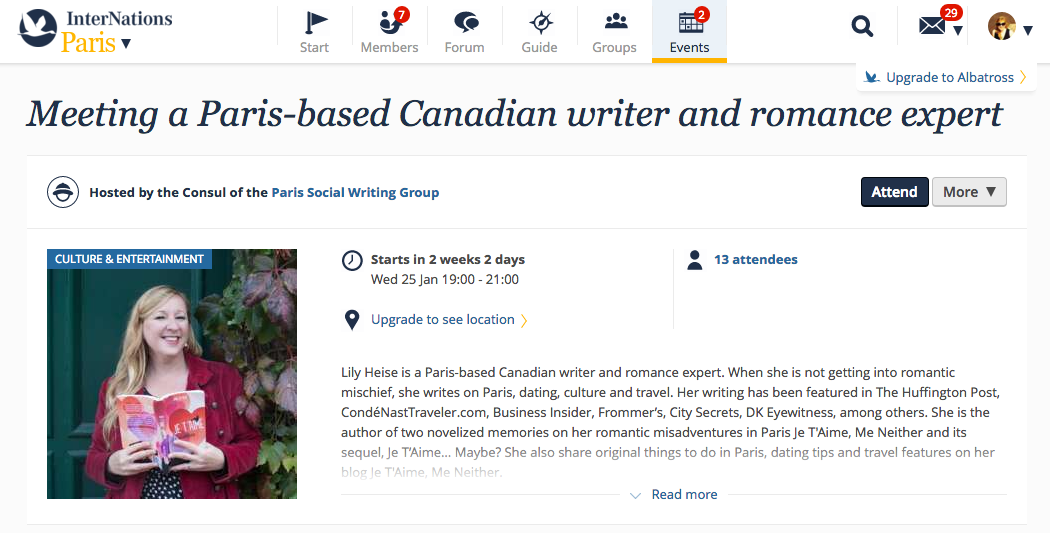
Task: Click Upgrade to see location link
Action: point(442,320)
